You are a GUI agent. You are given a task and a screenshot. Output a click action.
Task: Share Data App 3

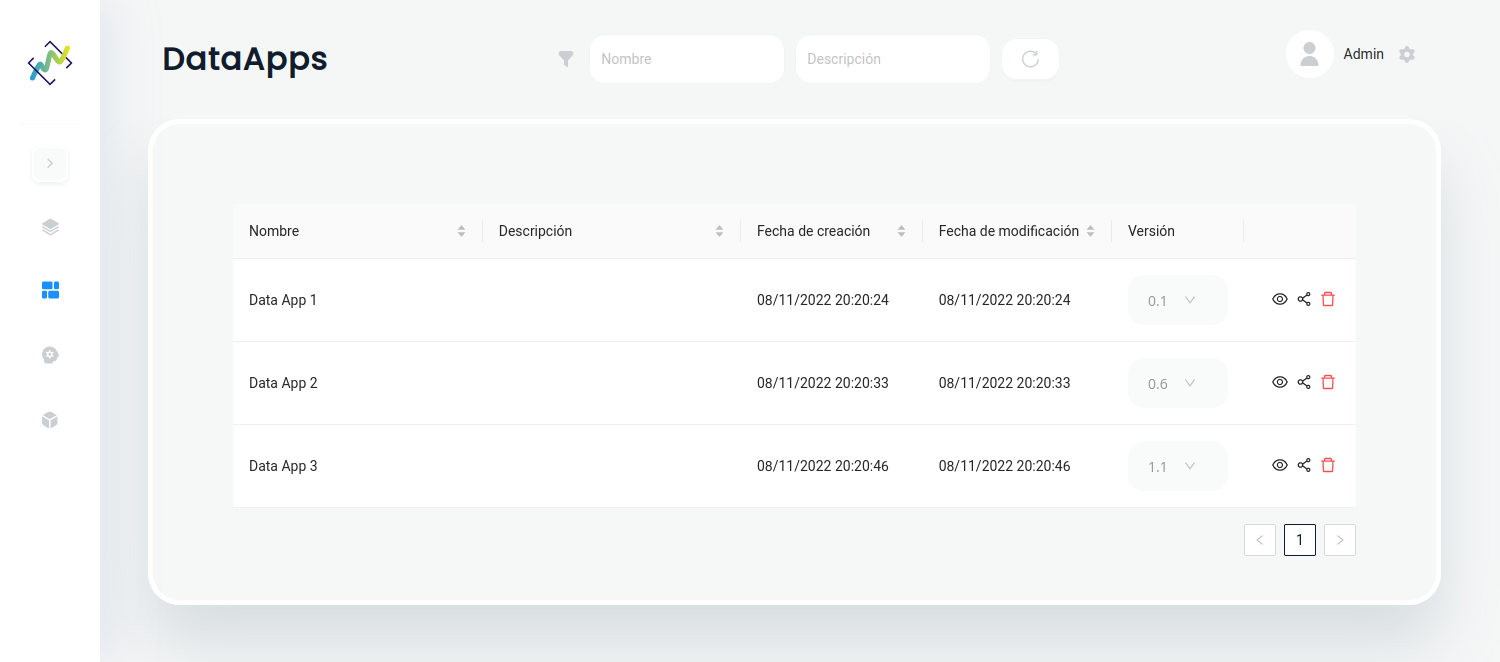pos(1304,465)
